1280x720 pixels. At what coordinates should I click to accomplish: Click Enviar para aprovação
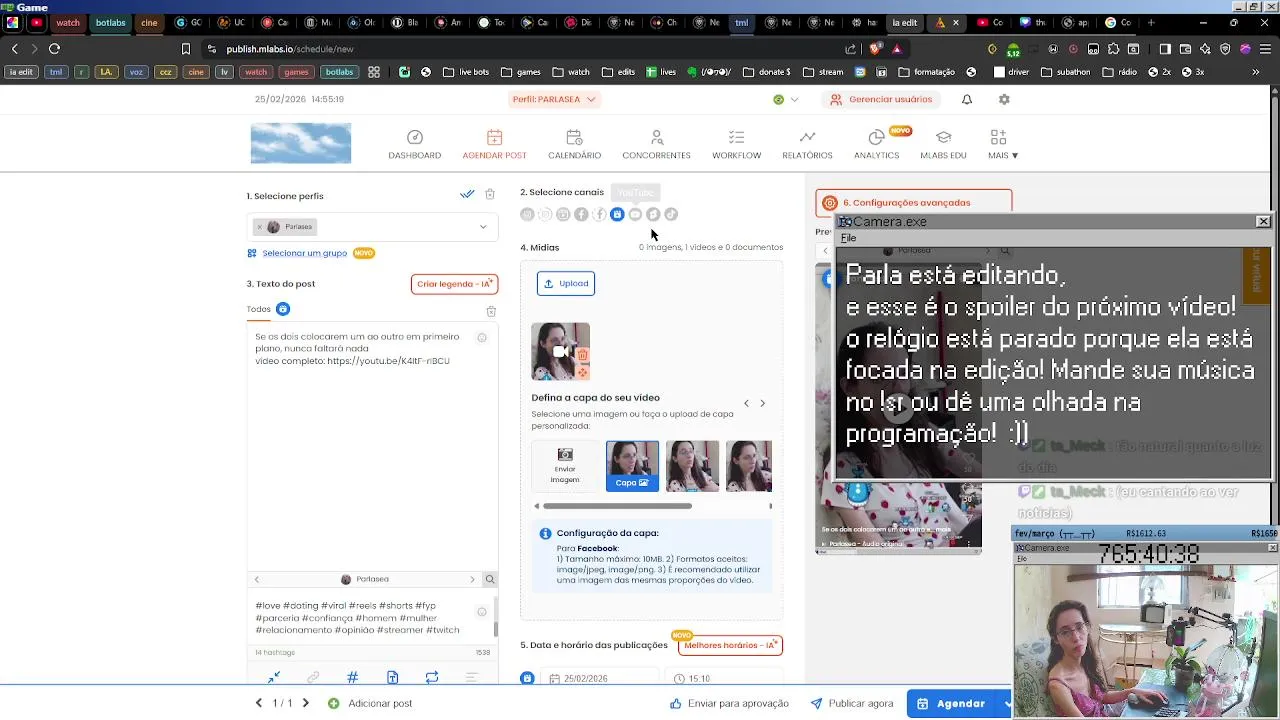729,703
